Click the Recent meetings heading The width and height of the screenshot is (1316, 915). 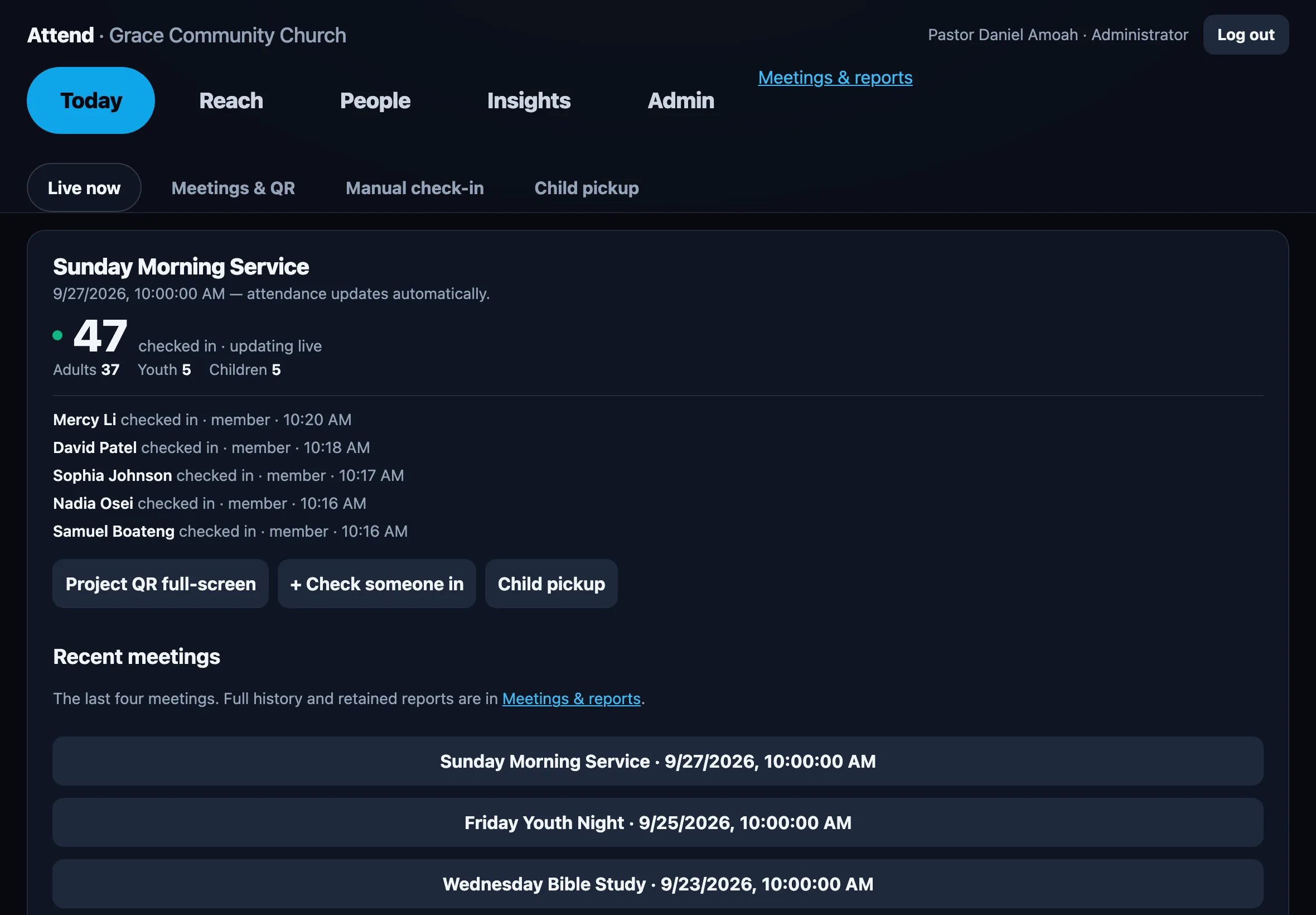coord(137,657)
